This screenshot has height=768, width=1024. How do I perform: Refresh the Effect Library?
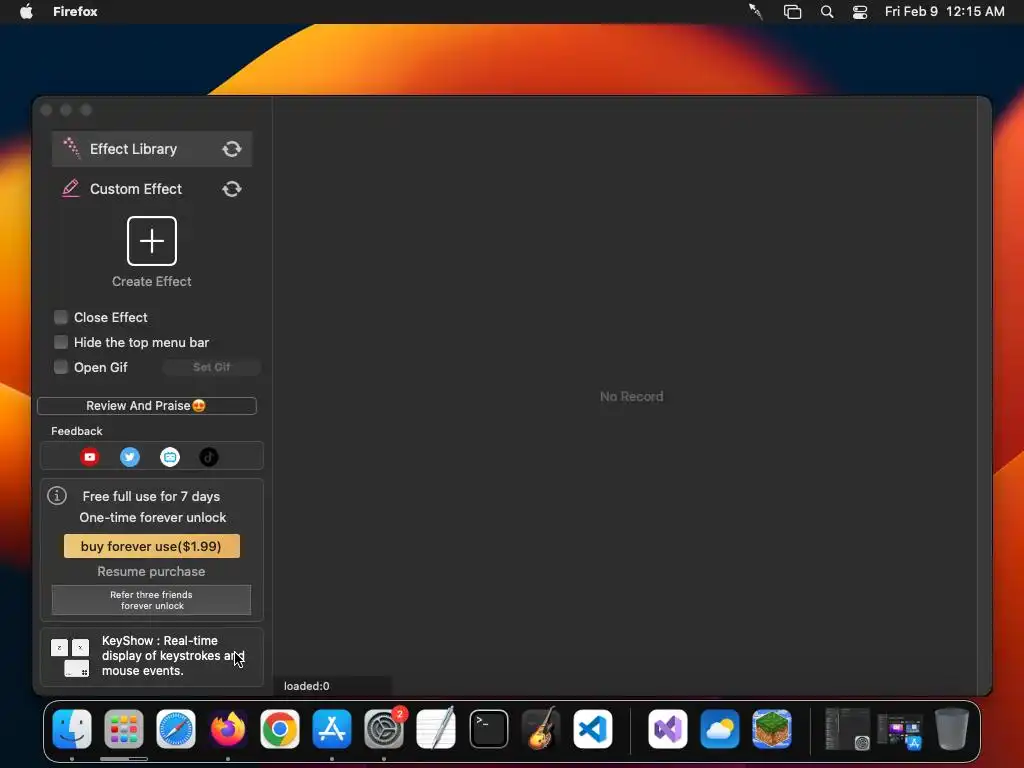click(x=232, y=149)
